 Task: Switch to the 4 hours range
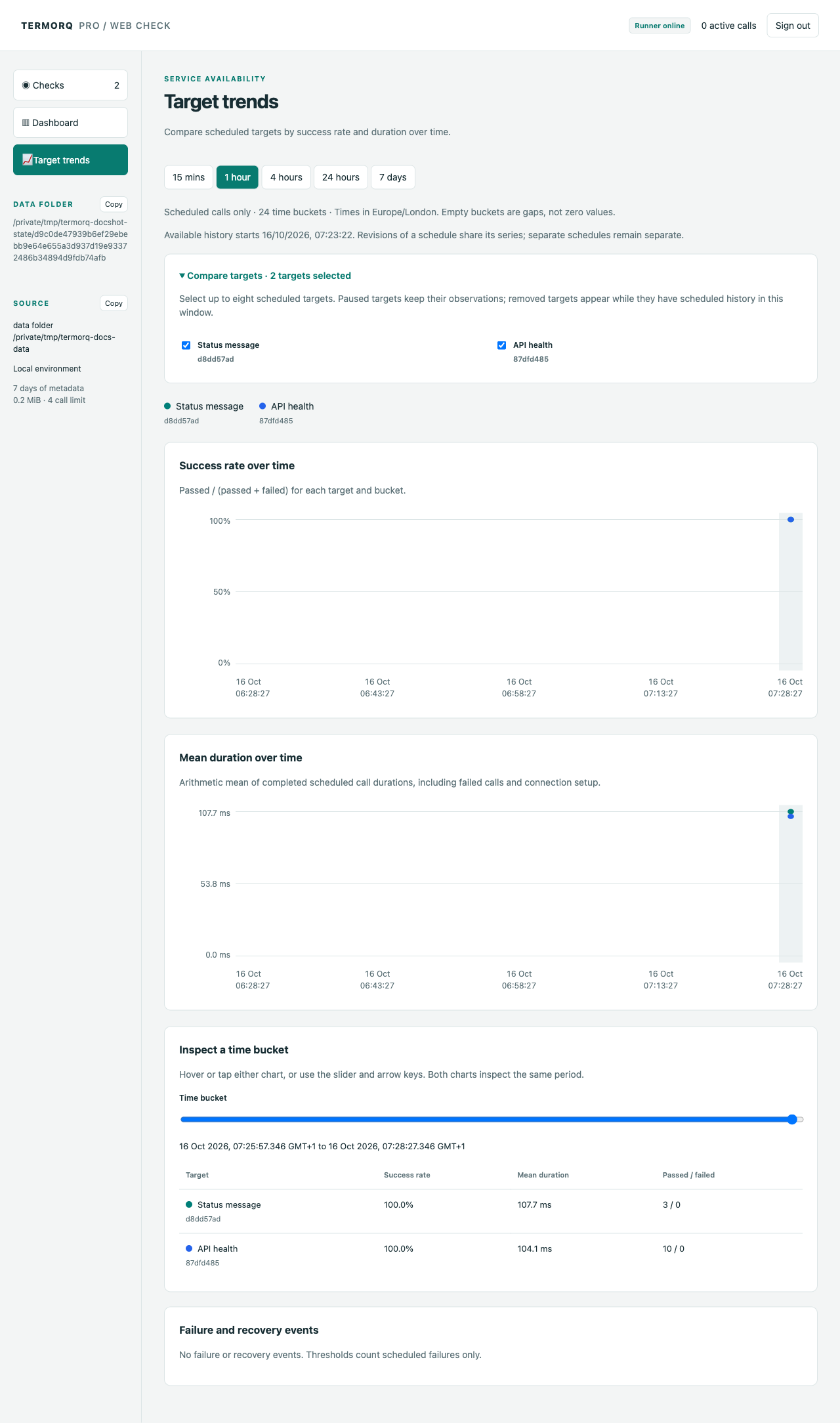click(286, 177)
